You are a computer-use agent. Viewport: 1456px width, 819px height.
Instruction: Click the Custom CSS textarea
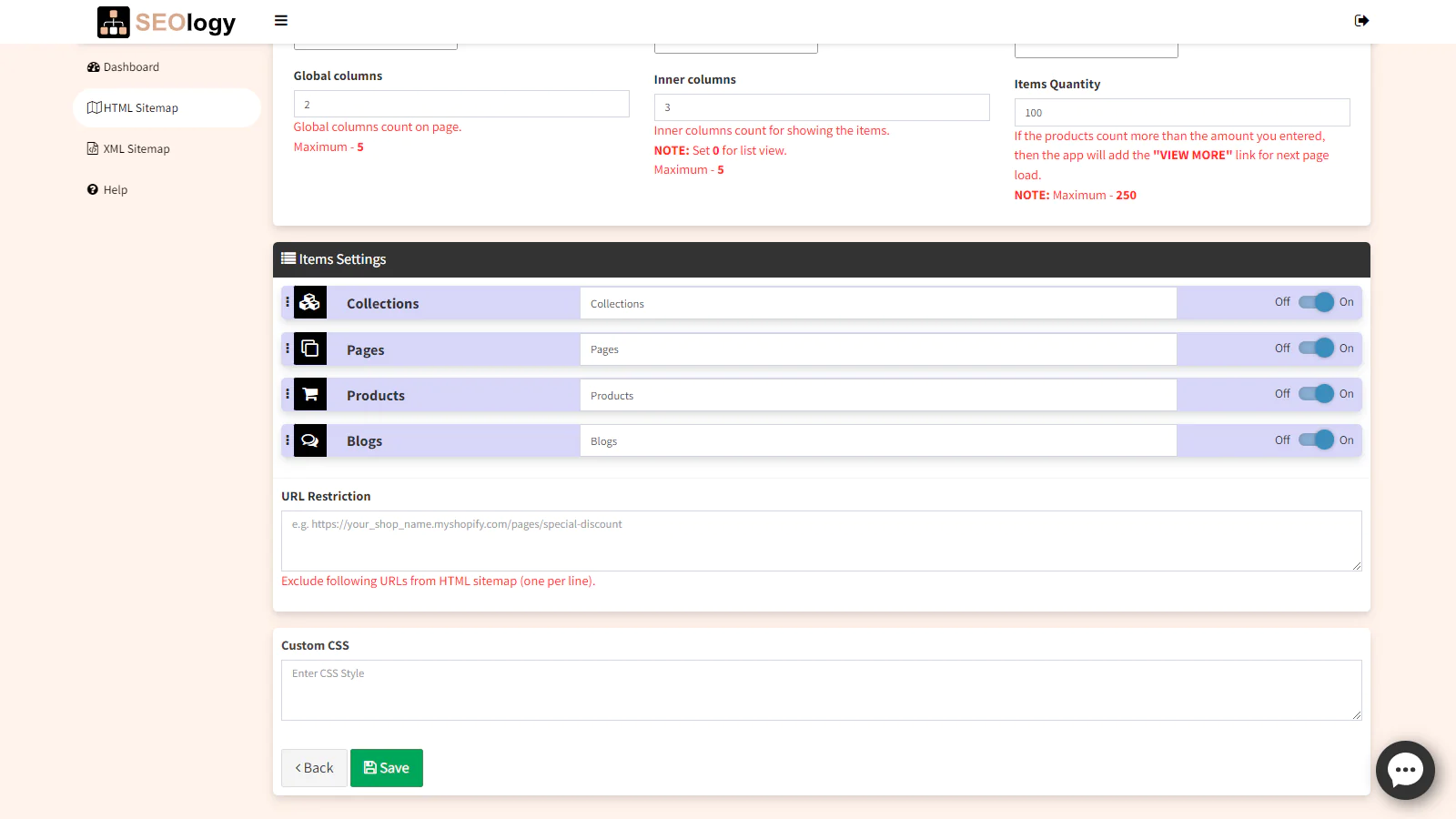coord(822,690)
